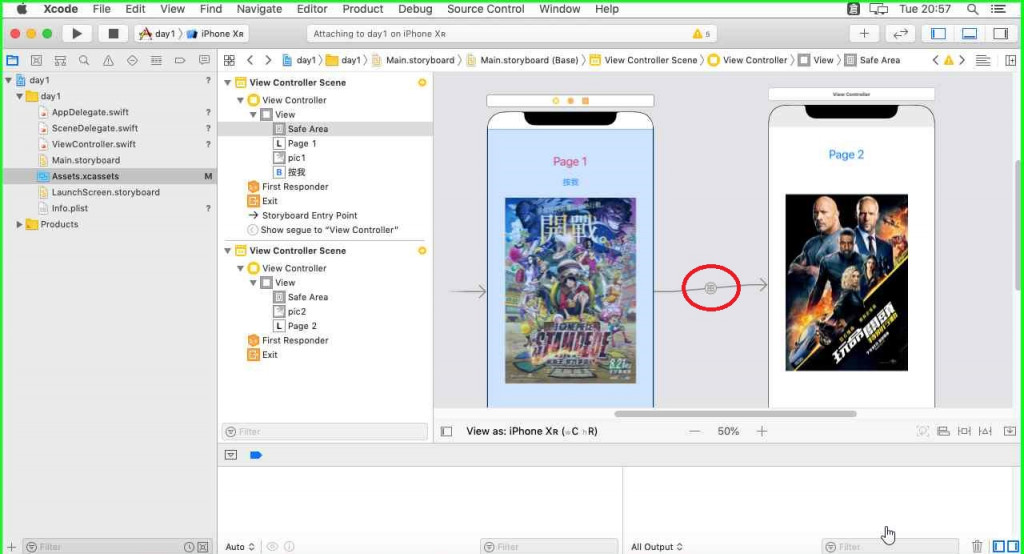Toggle breakpoints activation in debug bar
This screenshot has width=1024, height=554.
point(255,455)
